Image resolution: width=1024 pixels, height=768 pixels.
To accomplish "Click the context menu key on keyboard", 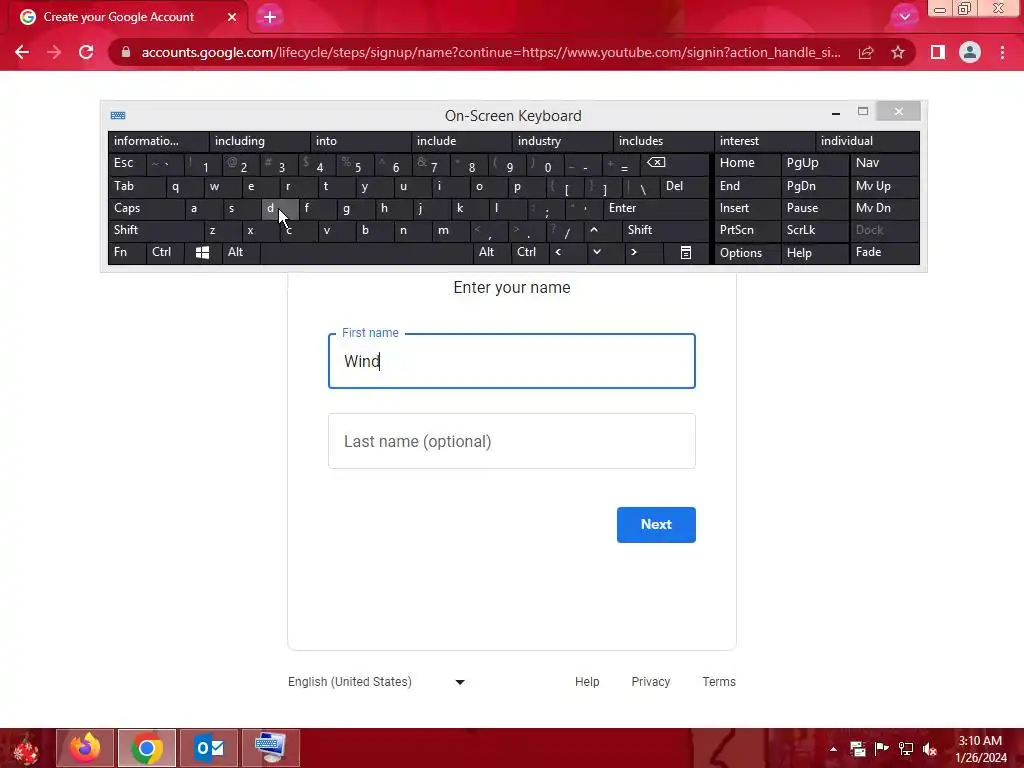I will [x=686, y=252].
